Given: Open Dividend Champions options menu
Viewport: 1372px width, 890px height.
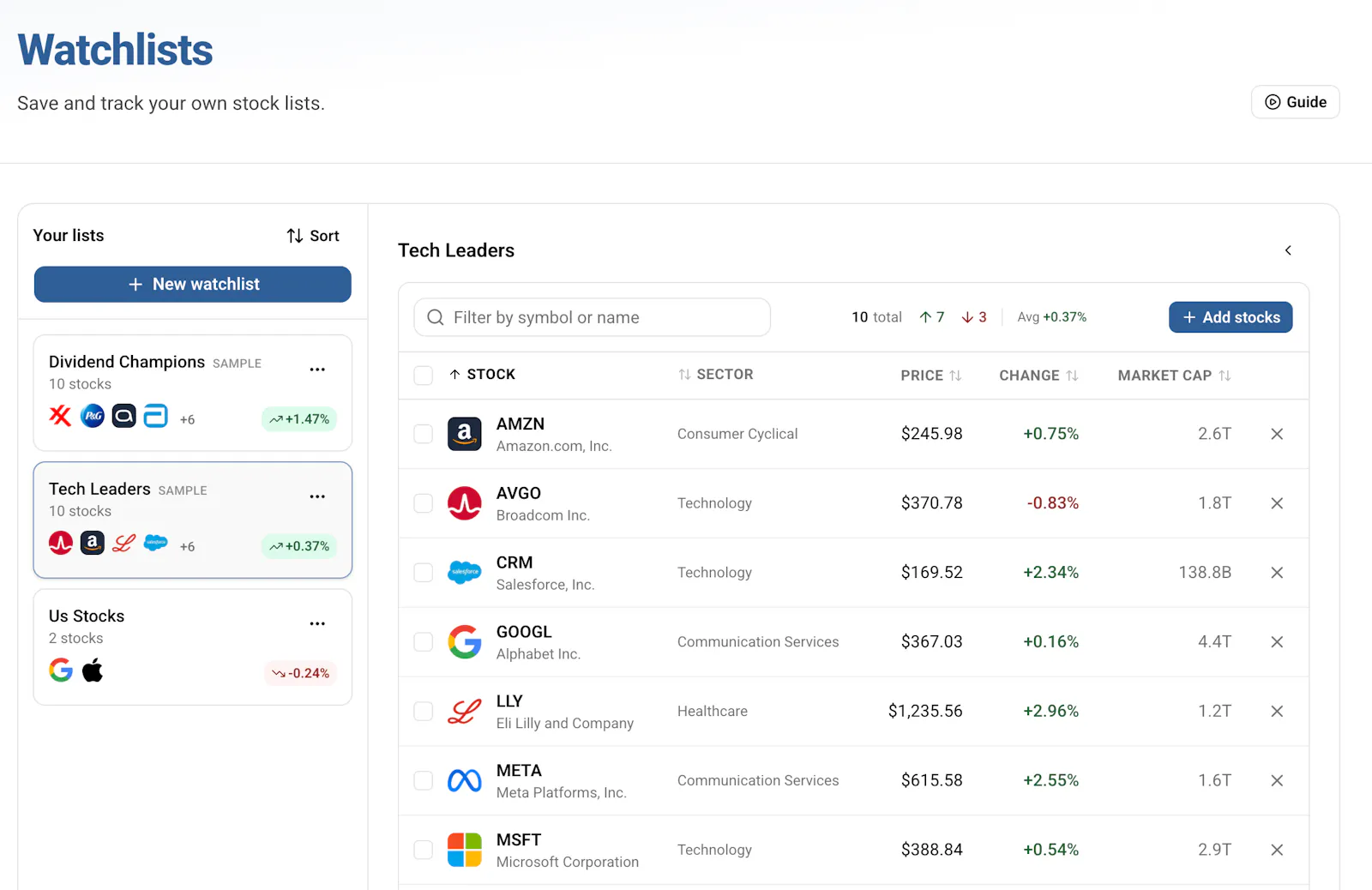Looking at the screenshot, I should point(317,370).
